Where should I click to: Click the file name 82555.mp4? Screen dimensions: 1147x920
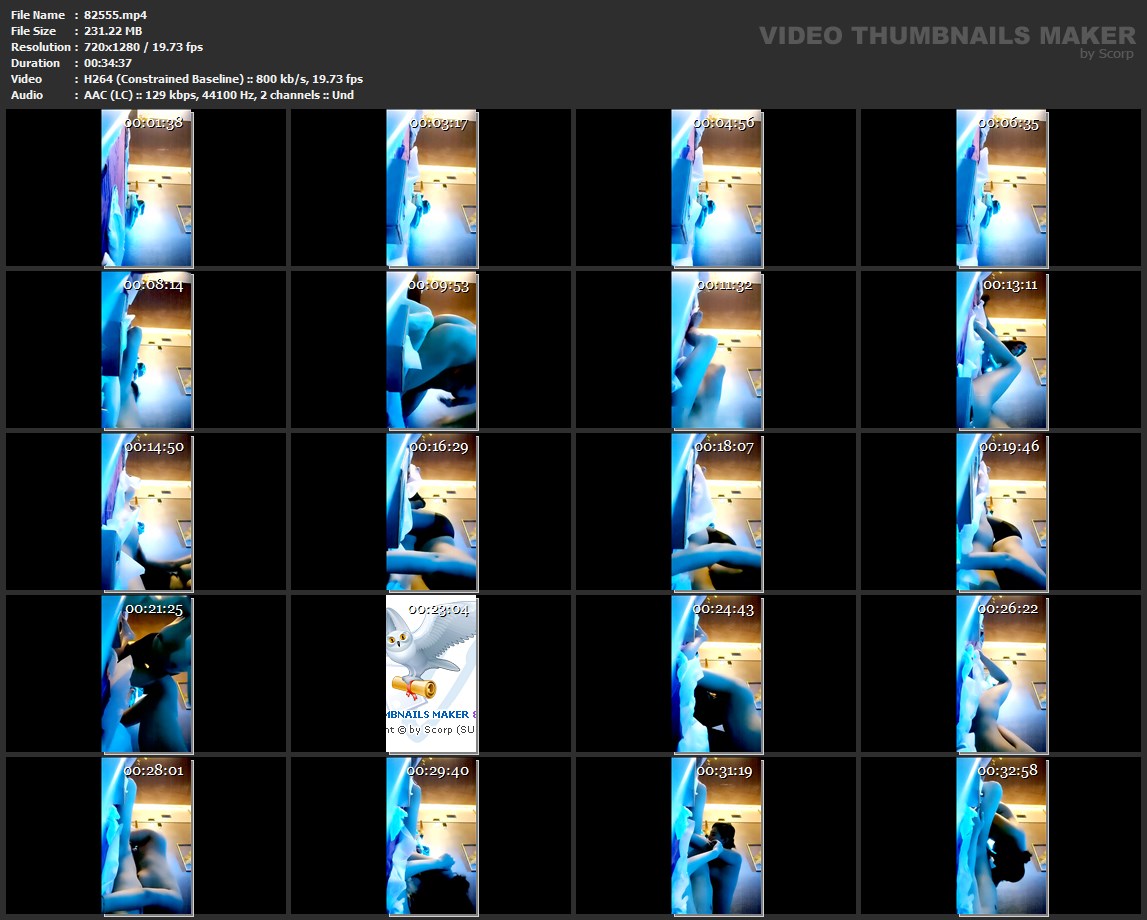(116, 15)
